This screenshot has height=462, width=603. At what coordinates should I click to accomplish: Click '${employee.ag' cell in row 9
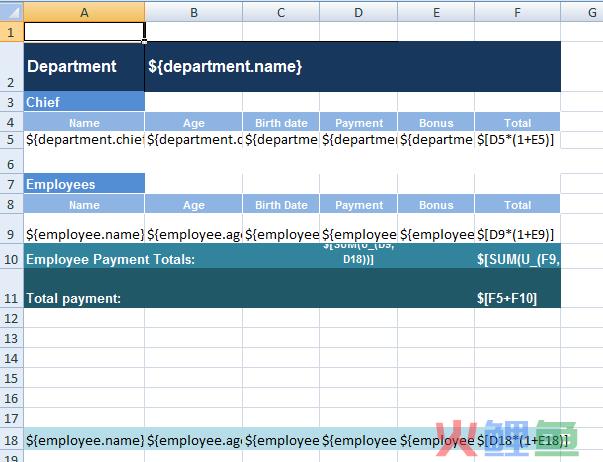[x=194, y=228]
